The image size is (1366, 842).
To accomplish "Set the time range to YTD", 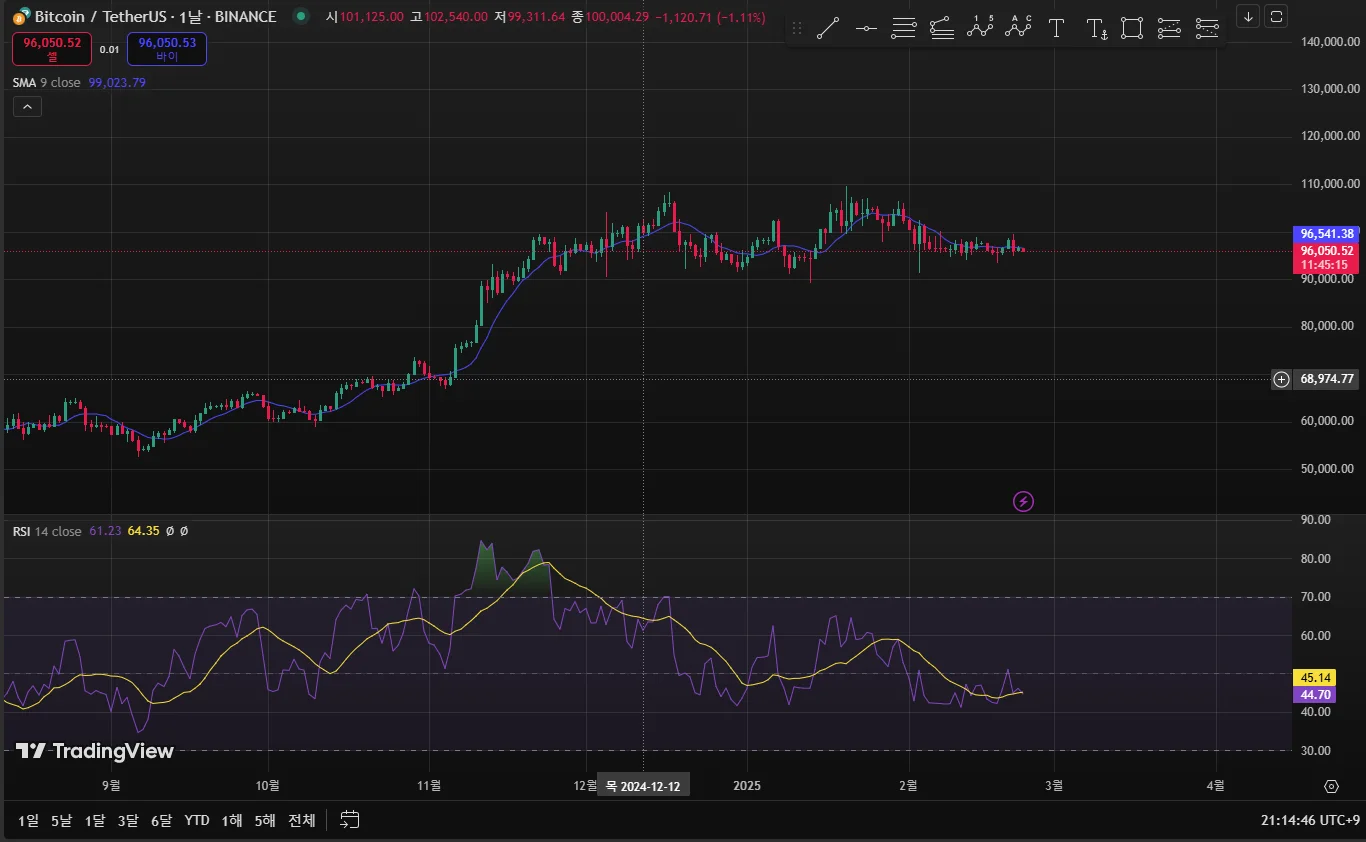I will (x=197, y=820).
